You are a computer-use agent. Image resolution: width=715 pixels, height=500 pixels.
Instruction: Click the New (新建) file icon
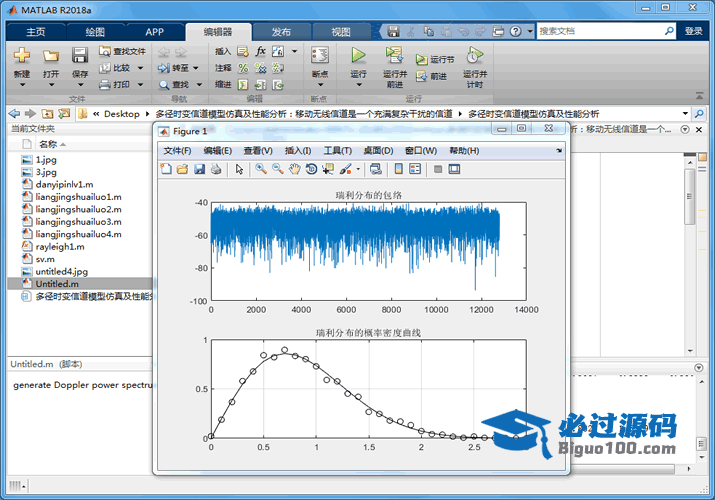(22, 55)
